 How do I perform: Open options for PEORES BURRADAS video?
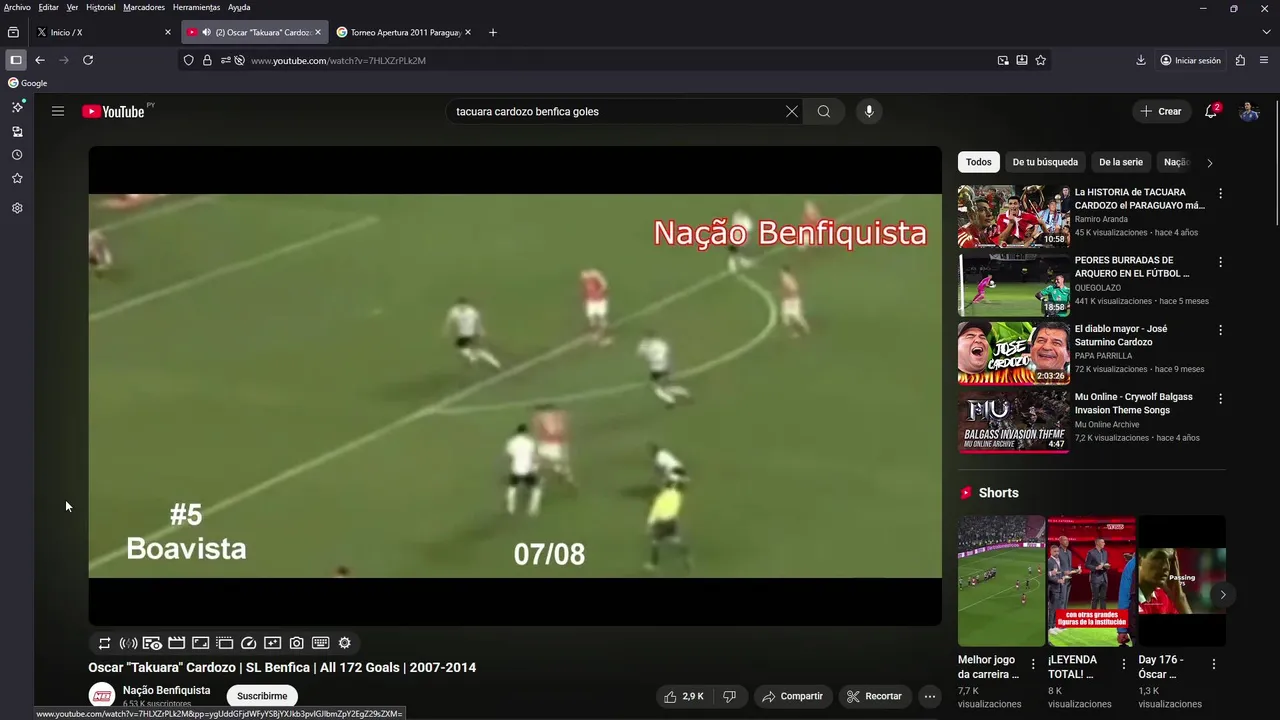(1220, 262)
